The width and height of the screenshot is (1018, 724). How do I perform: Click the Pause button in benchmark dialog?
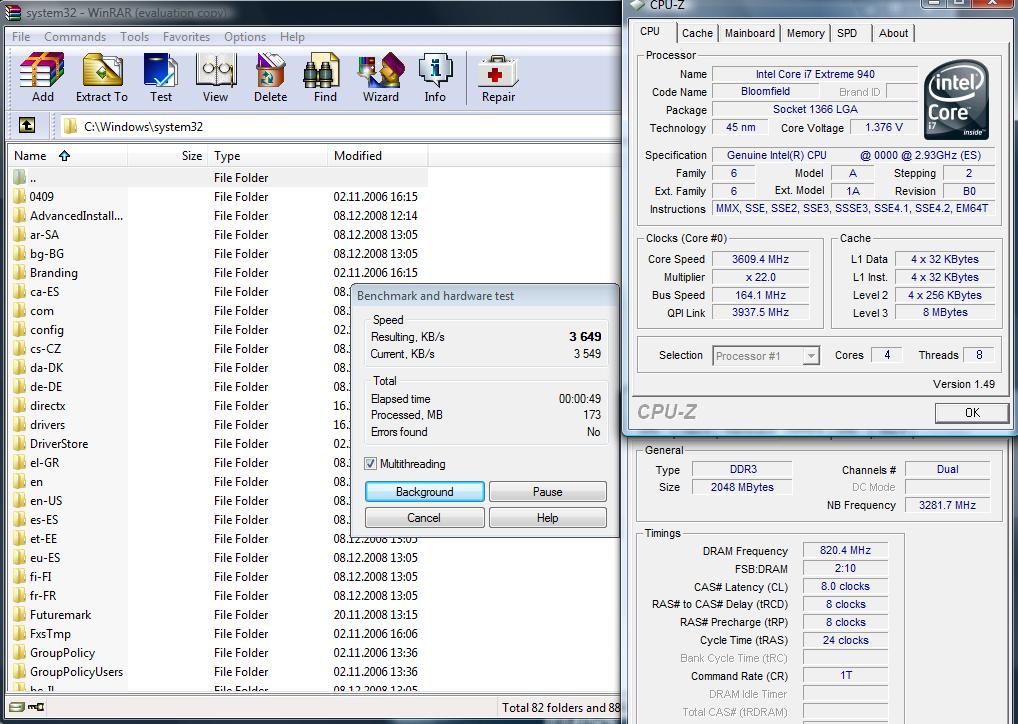coord(547,492)
